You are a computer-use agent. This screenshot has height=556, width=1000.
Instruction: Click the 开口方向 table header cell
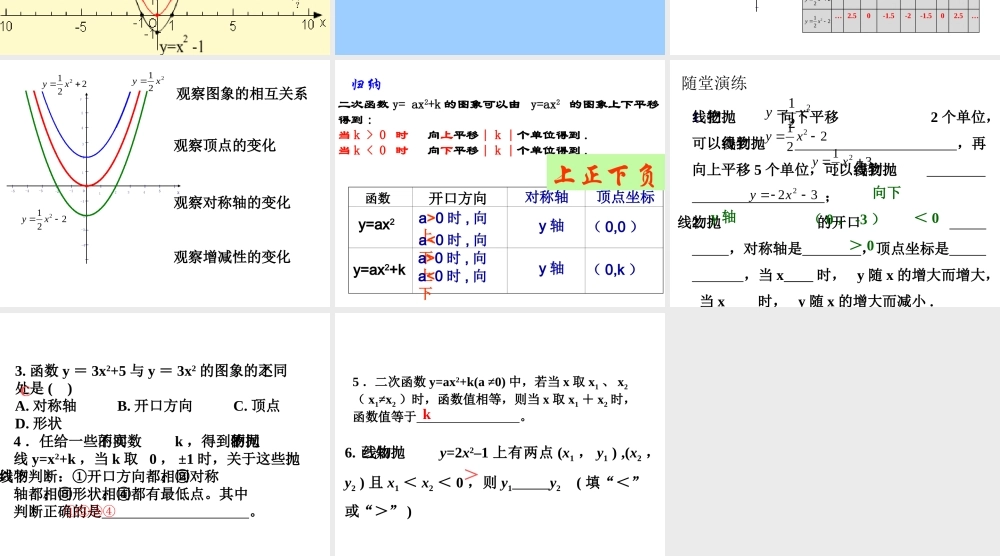[459, 197]
